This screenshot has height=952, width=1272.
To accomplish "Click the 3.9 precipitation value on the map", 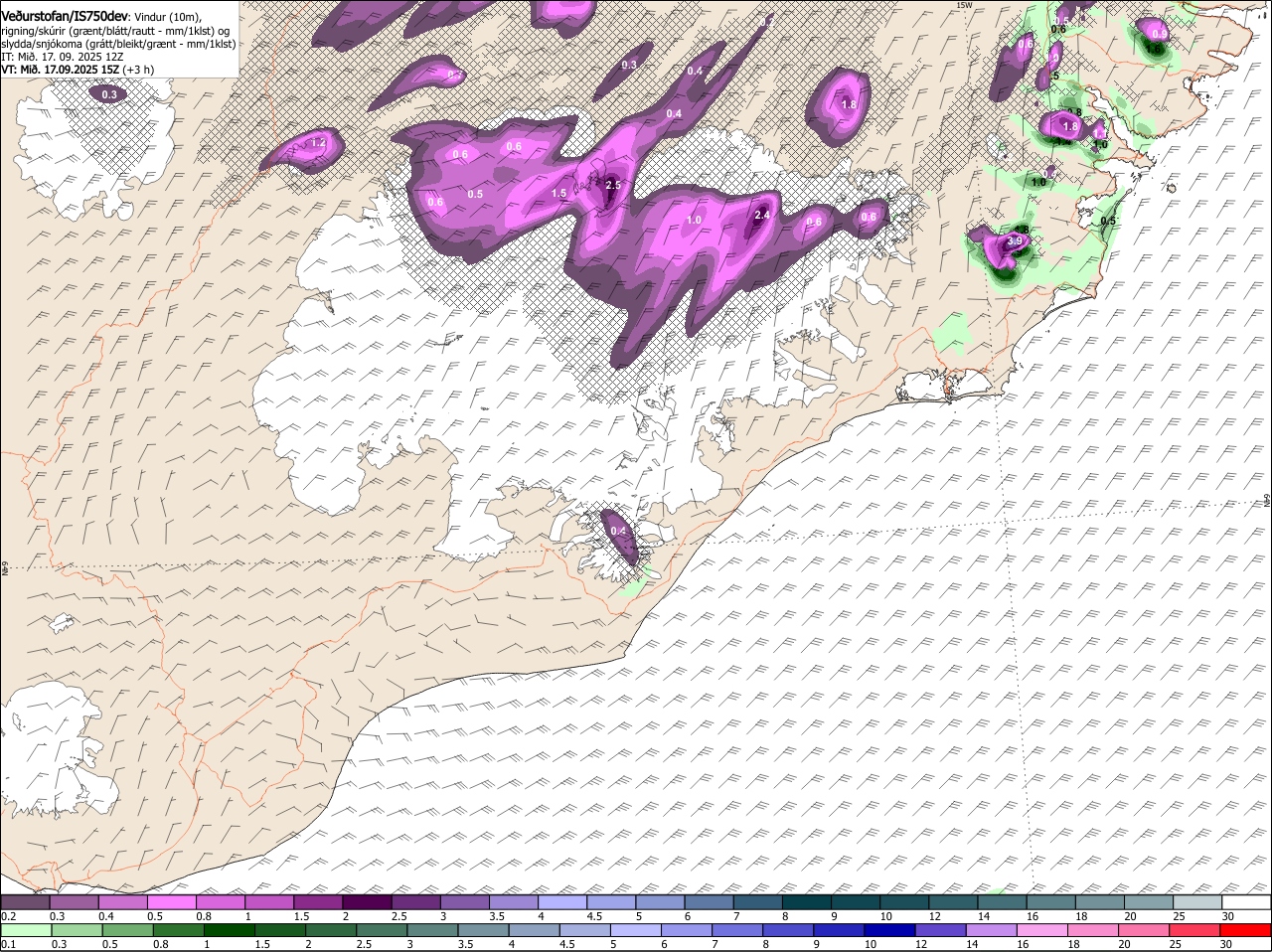I will click(1015, 241).
